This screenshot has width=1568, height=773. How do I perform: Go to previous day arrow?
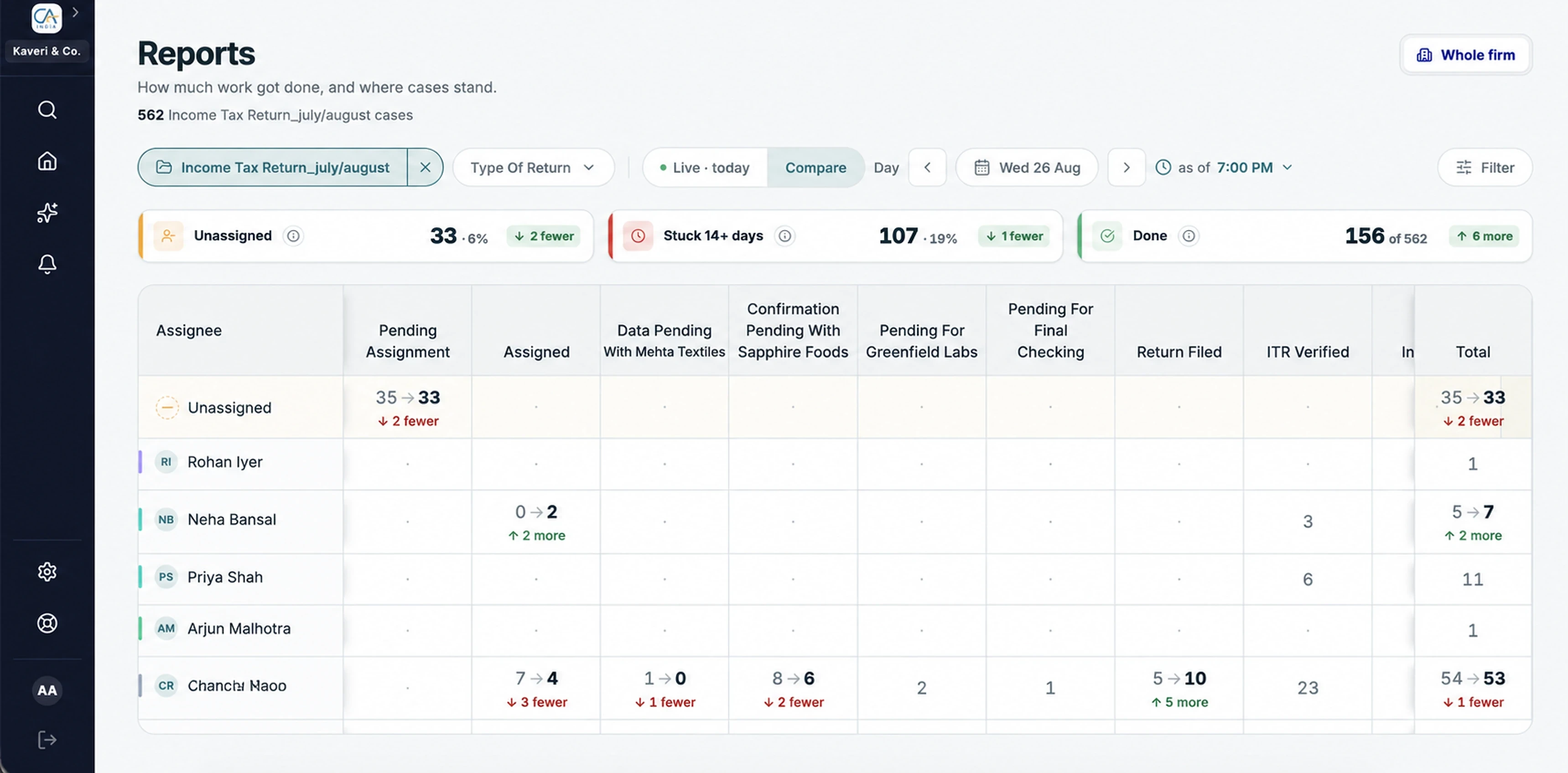[x=928, y=167]
